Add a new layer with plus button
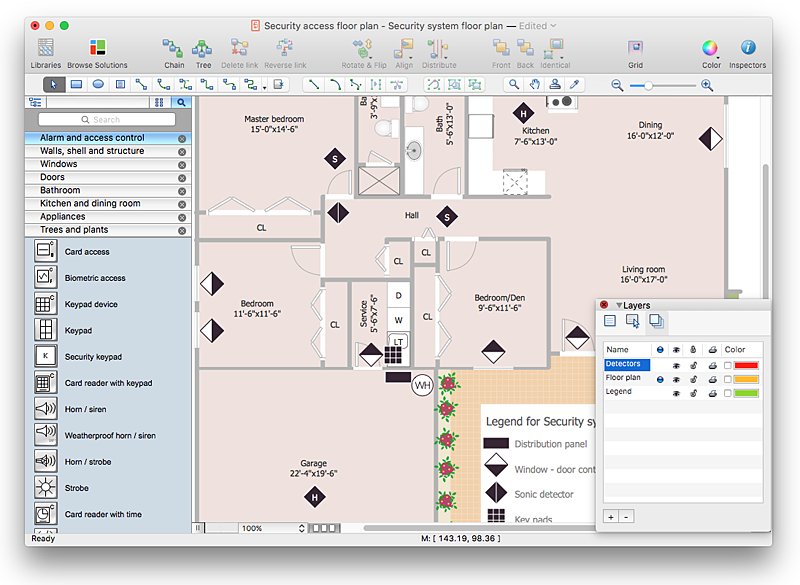This screenshot has height=585, width=800. [611, 517]
